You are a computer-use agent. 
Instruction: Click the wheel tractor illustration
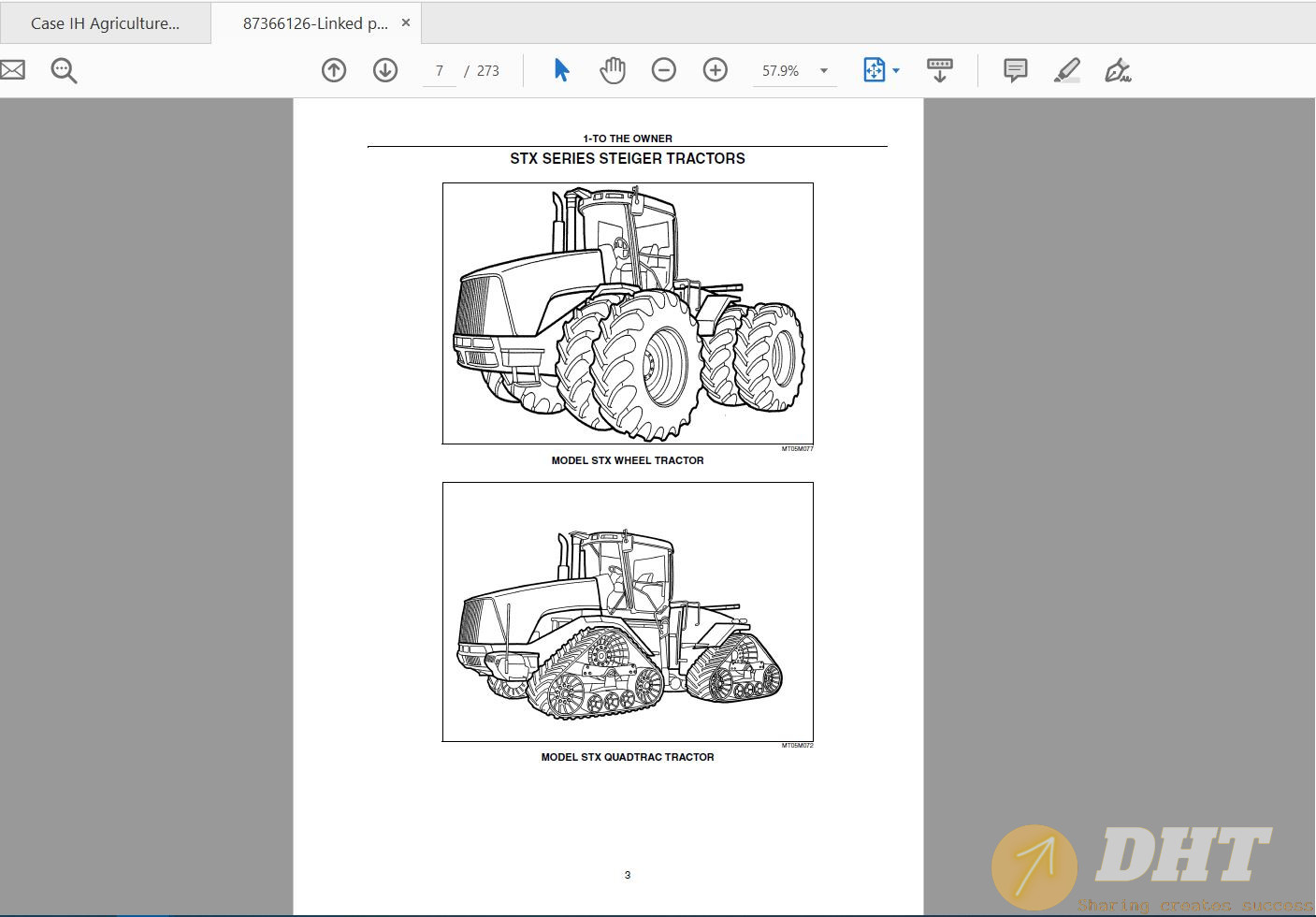pos(628,313)
